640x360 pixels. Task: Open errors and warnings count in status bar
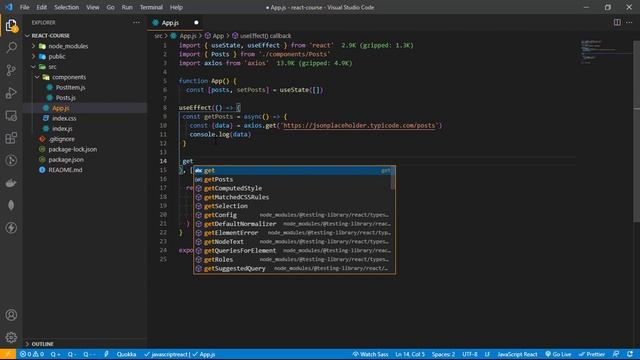click(32, 354)
